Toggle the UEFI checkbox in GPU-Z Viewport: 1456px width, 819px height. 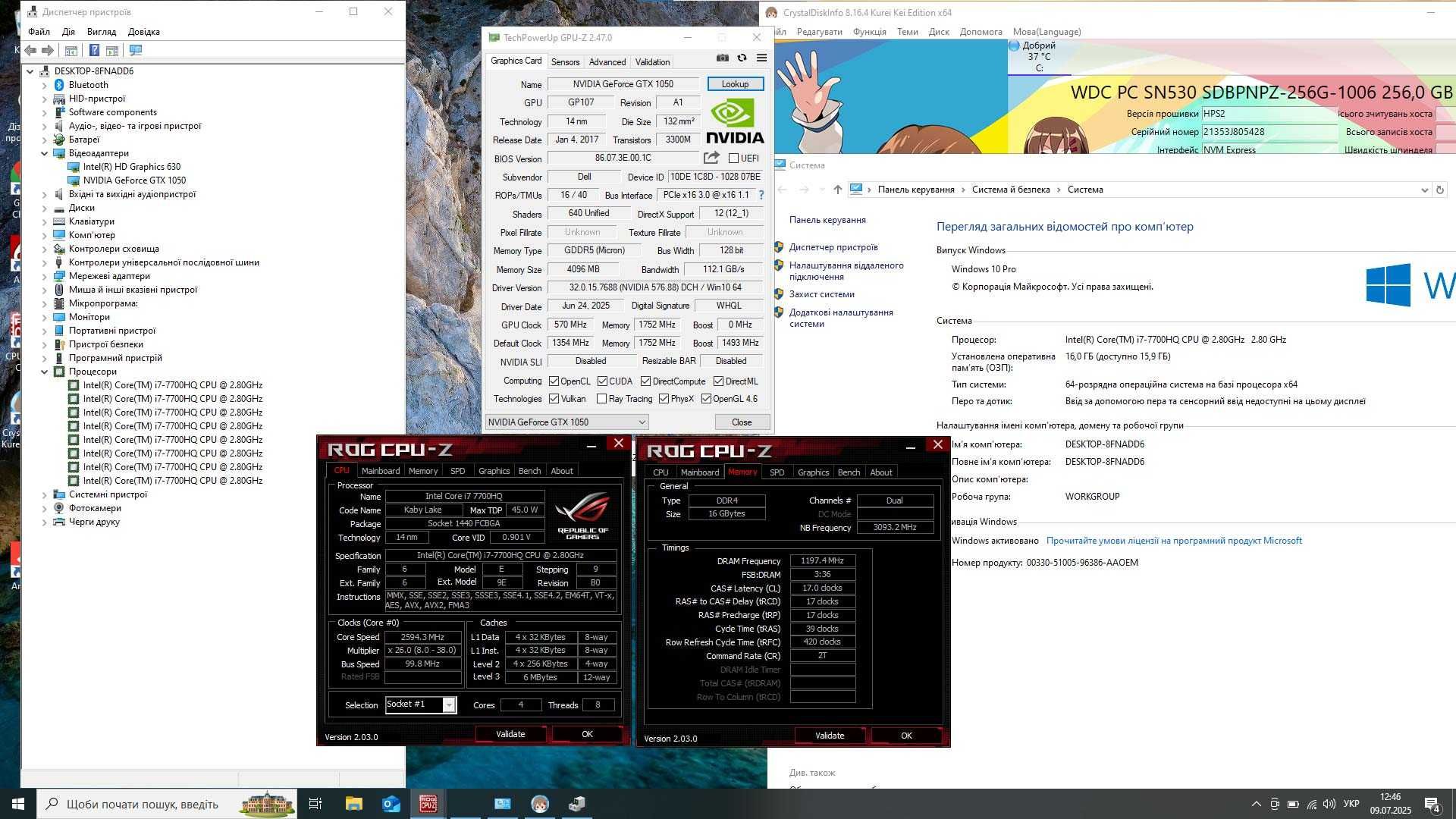(733, 158)
